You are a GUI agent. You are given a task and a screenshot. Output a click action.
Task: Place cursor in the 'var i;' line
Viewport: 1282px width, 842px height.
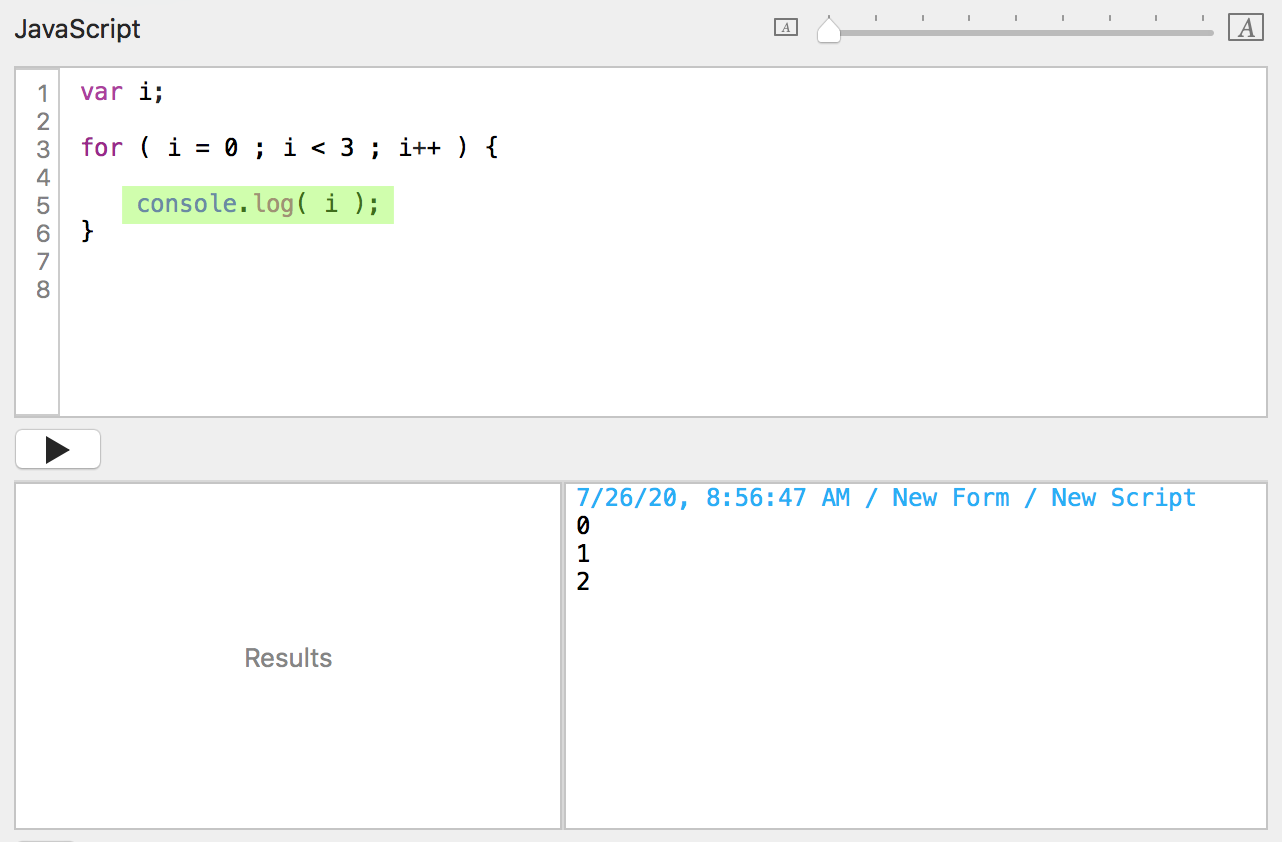pyautogui.click(x=121, y=92)
